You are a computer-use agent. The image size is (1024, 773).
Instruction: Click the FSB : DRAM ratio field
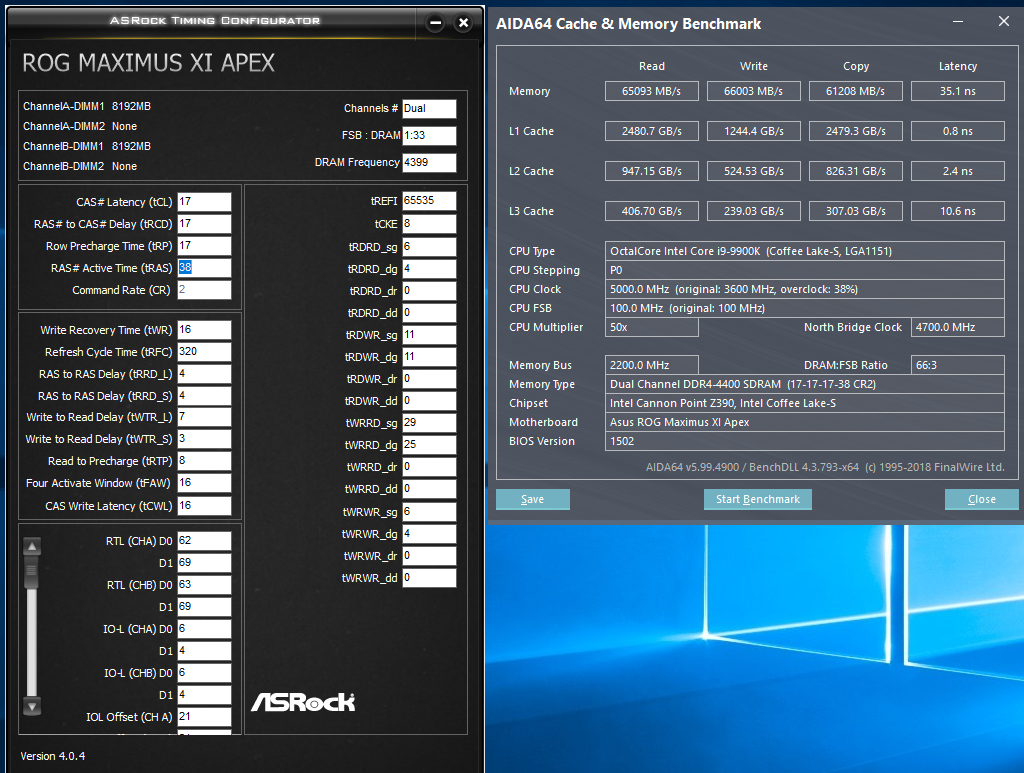click(x=429, y=136)
